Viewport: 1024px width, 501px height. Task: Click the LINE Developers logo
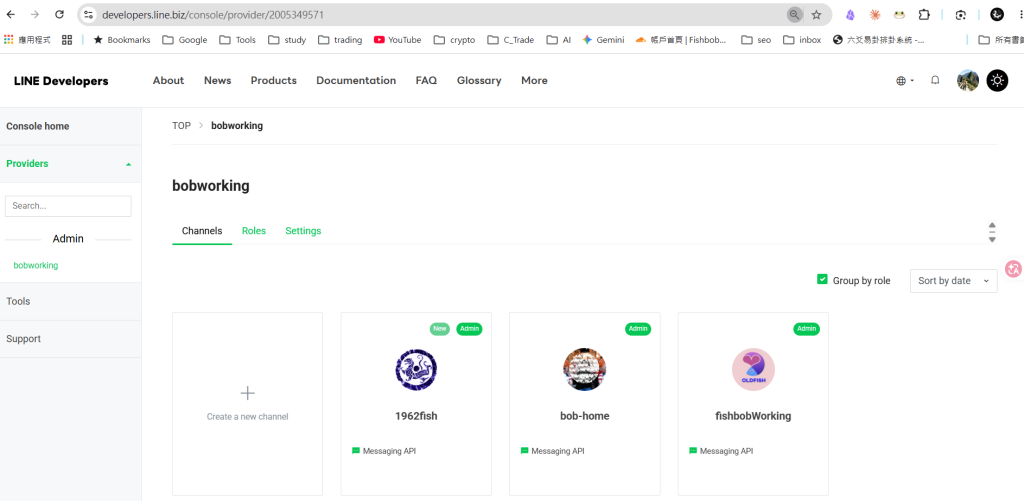61,81
